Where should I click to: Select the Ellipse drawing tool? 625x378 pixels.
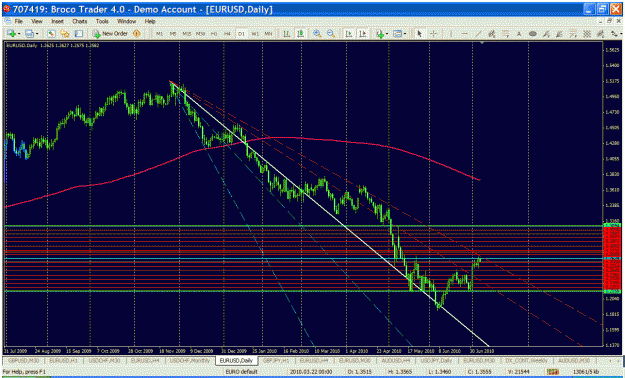click(533, 34)
